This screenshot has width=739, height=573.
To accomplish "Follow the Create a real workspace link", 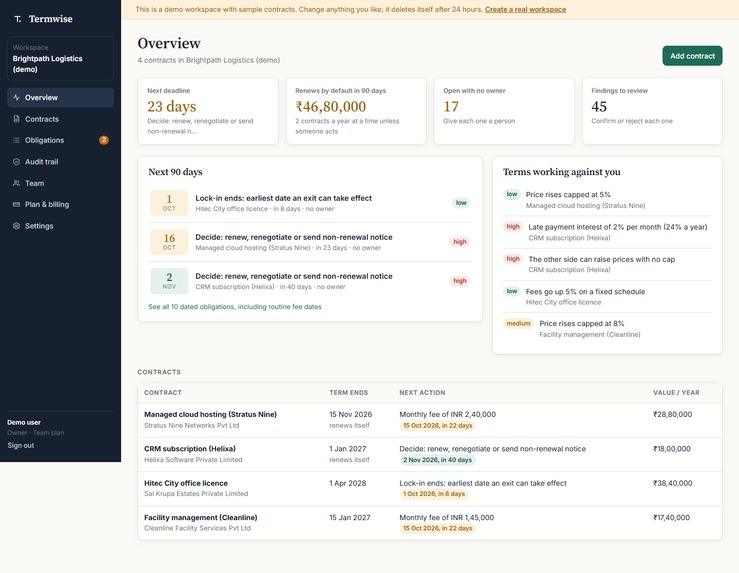I will (526, 9).
